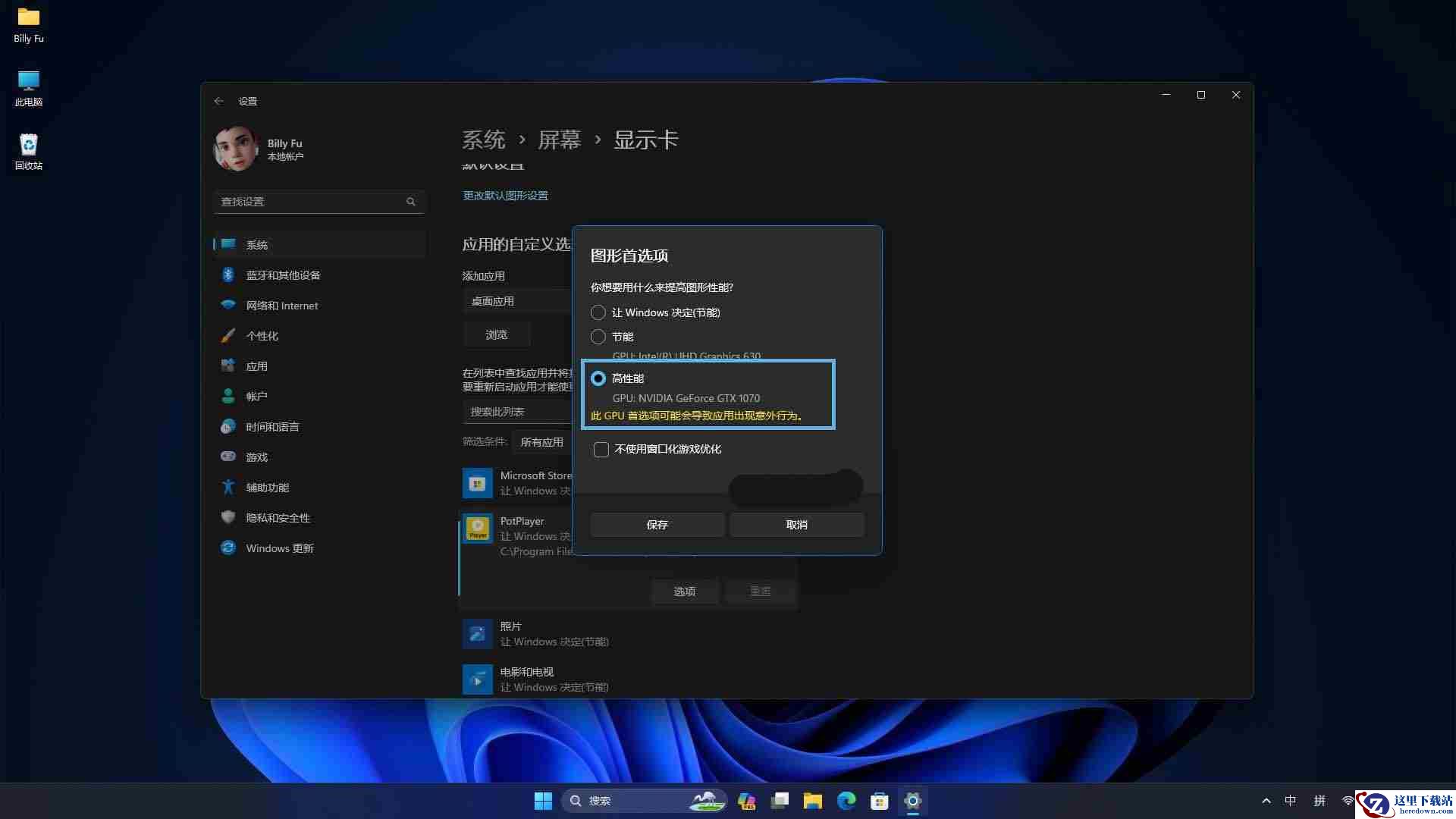Viewport: 1456px width, 819px height.
Task: Click the settings back arrow
Action: pos(219,101)
